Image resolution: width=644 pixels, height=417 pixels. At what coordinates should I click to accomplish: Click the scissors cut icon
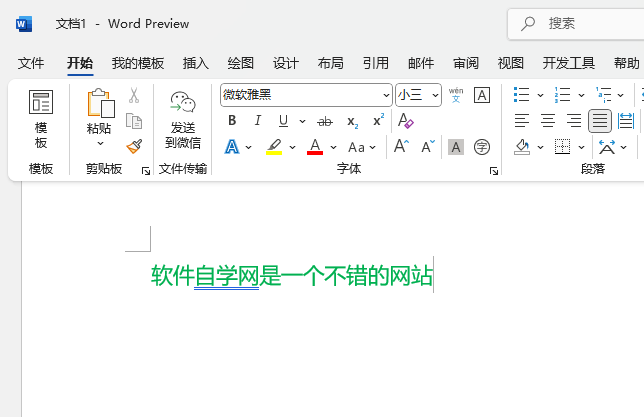[x=134, y=95]
